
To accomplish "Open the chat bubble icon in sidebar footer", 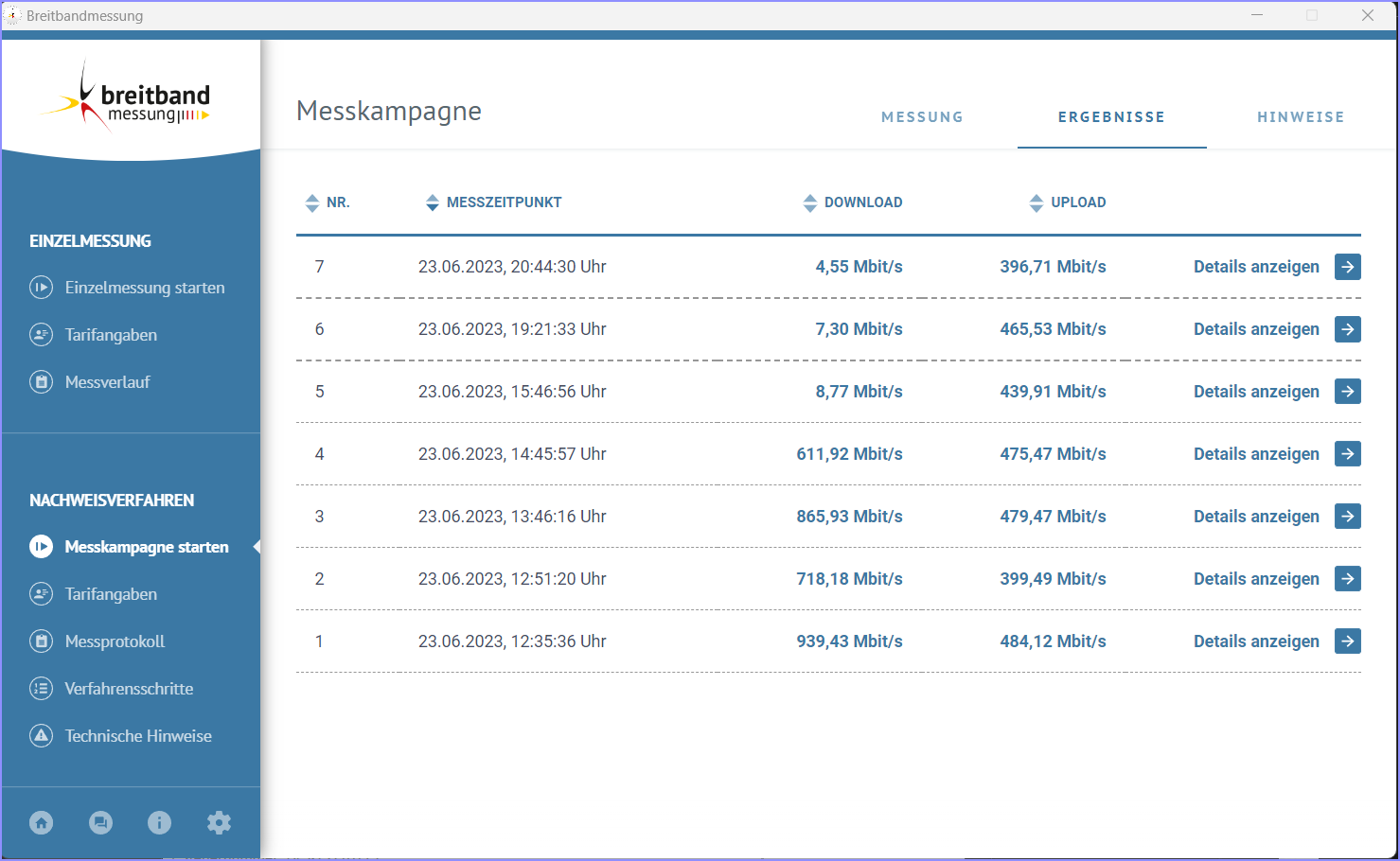I will pos(100,823).
